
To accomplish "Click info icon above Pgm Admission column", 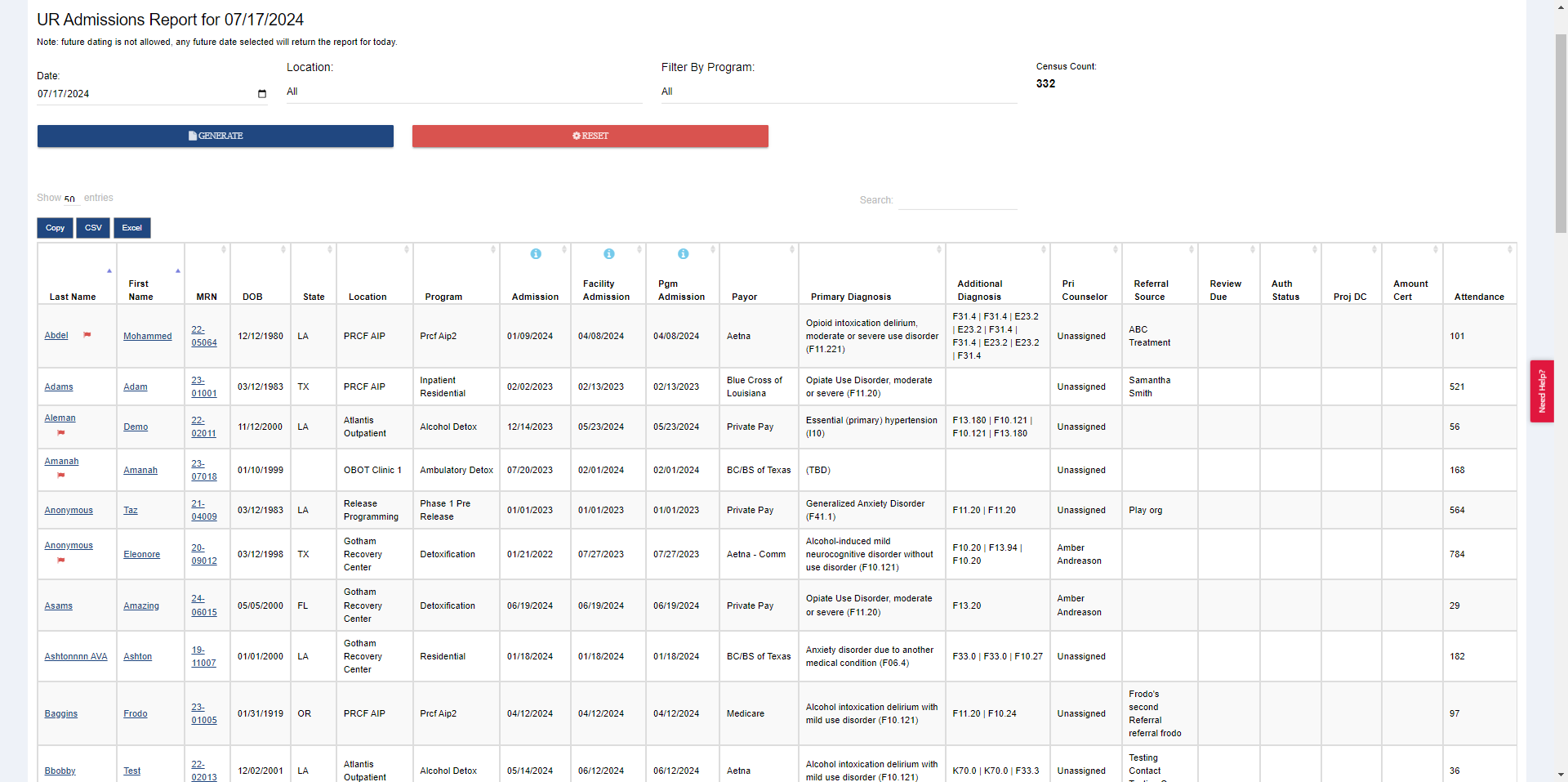I will pyautogui.click(x=683, y=254).
